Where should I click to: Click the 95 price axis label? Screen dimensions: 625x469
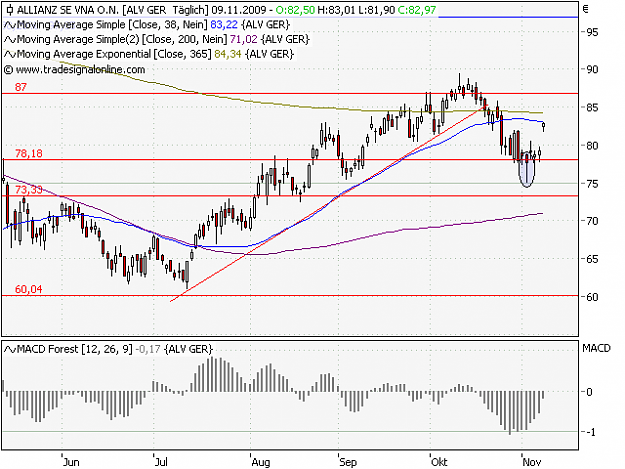pyautogui.click(x=592, y=32)
